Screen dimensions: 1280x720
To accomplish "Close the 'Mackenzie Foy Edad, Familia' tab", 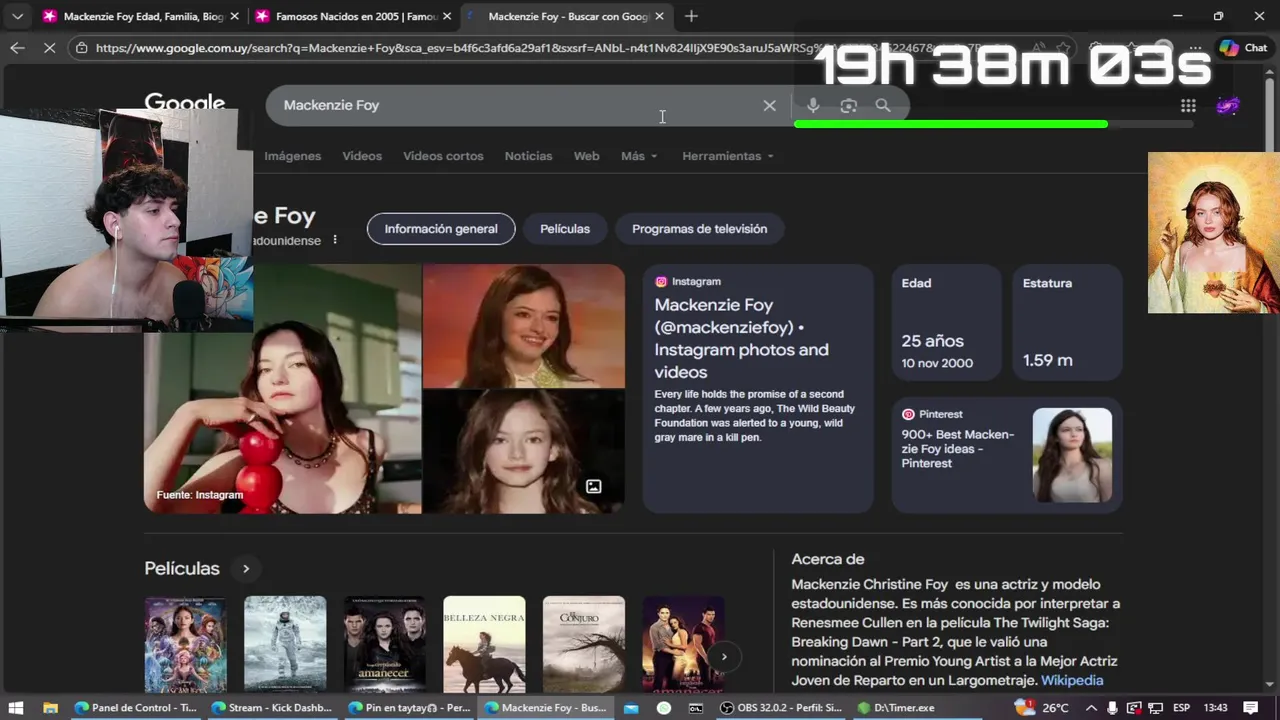I will pos(234,16).
